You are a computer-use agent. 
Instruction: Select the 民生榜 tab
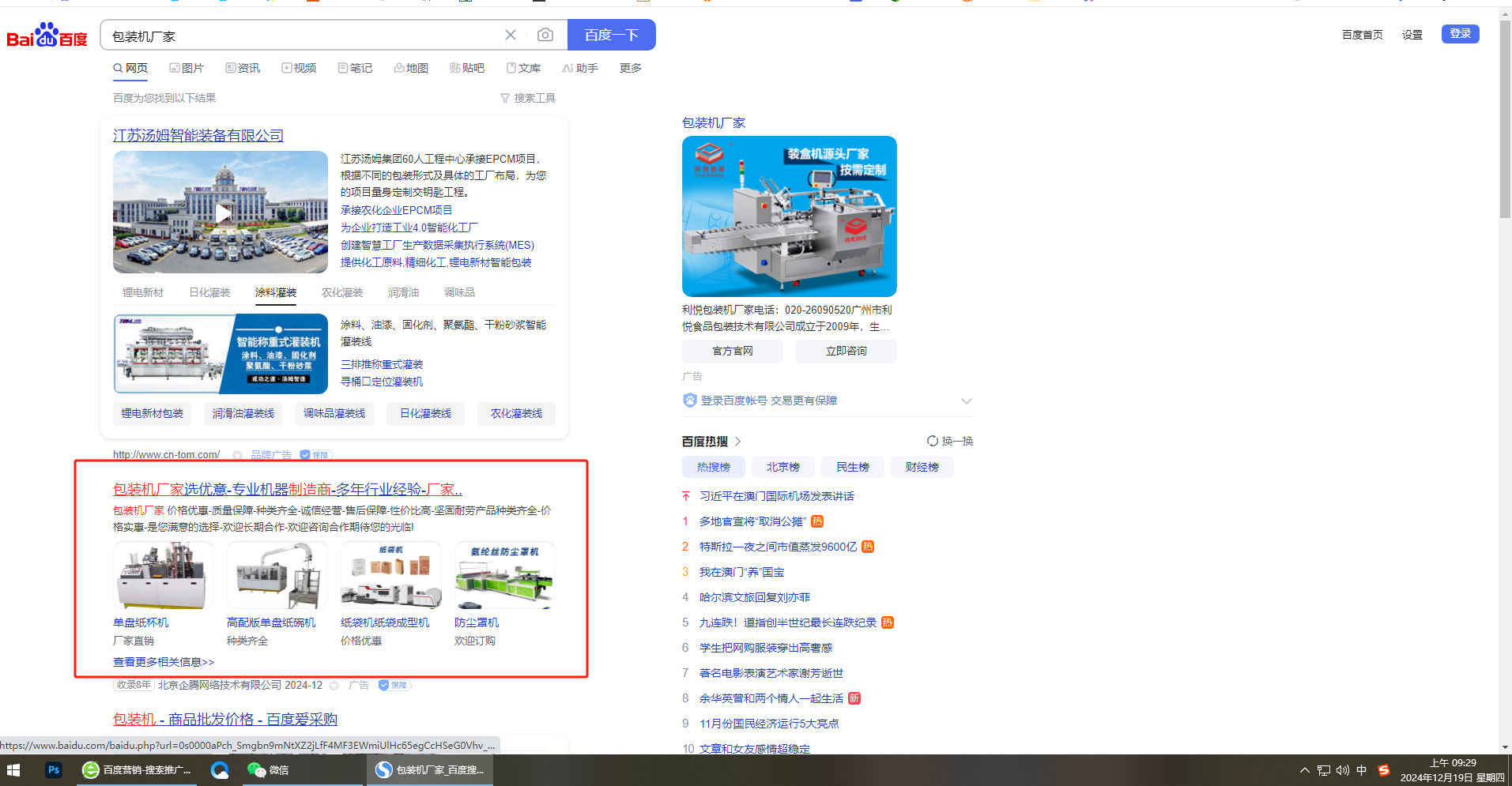tap(853, 468)
